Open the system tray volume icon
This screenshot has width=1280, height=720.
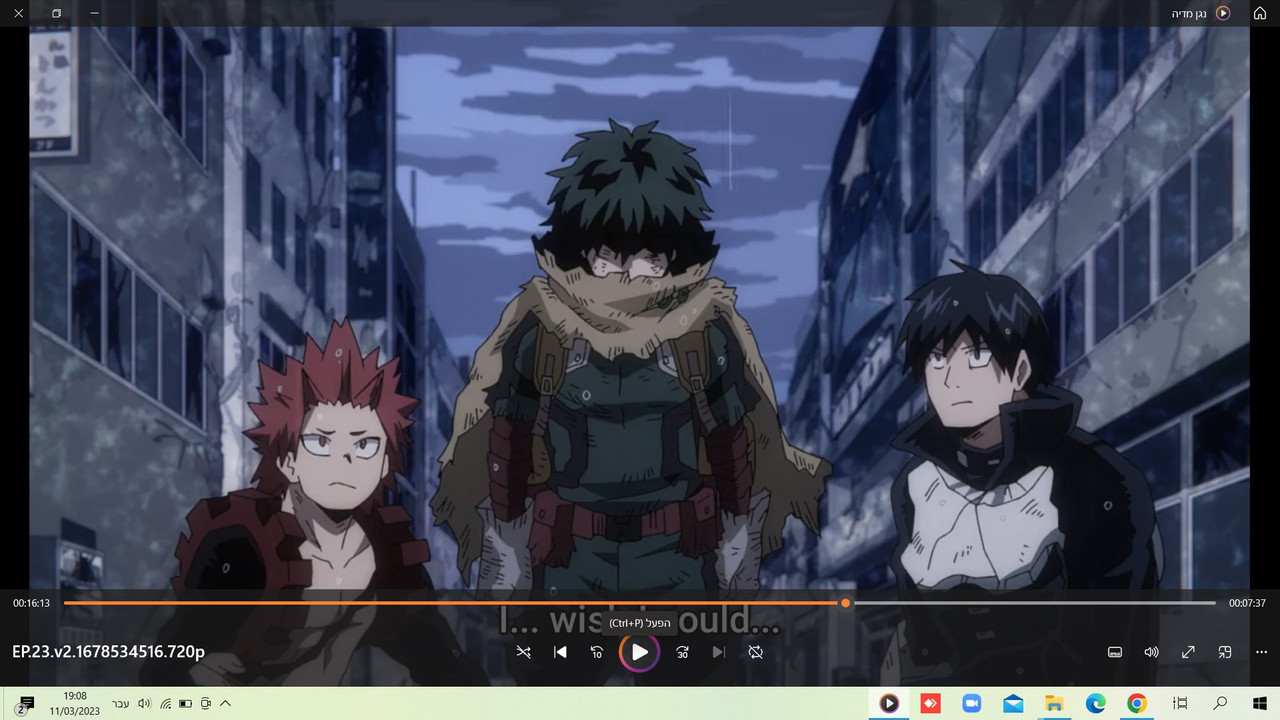[144, 704]
